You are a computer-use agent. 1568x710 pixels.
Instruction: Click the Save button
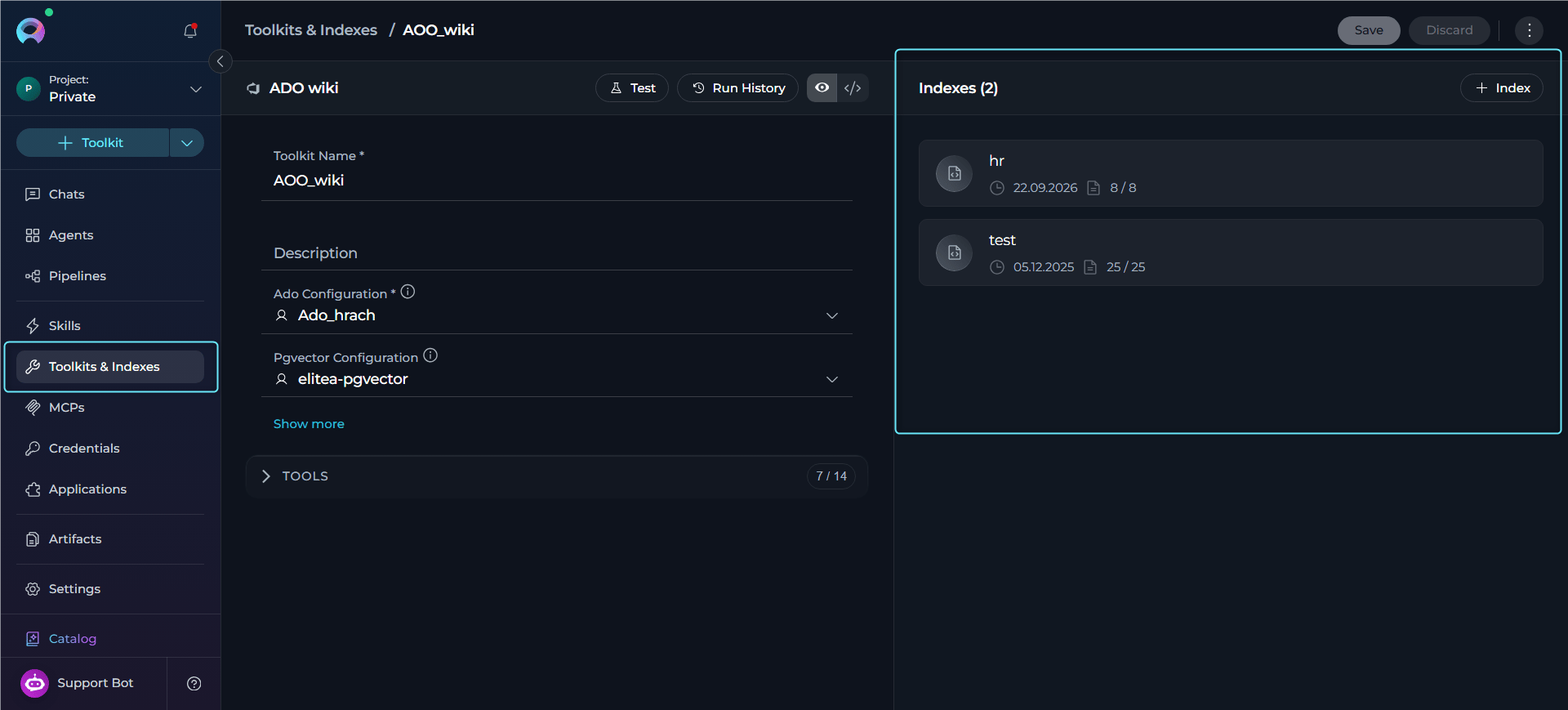1369,30
